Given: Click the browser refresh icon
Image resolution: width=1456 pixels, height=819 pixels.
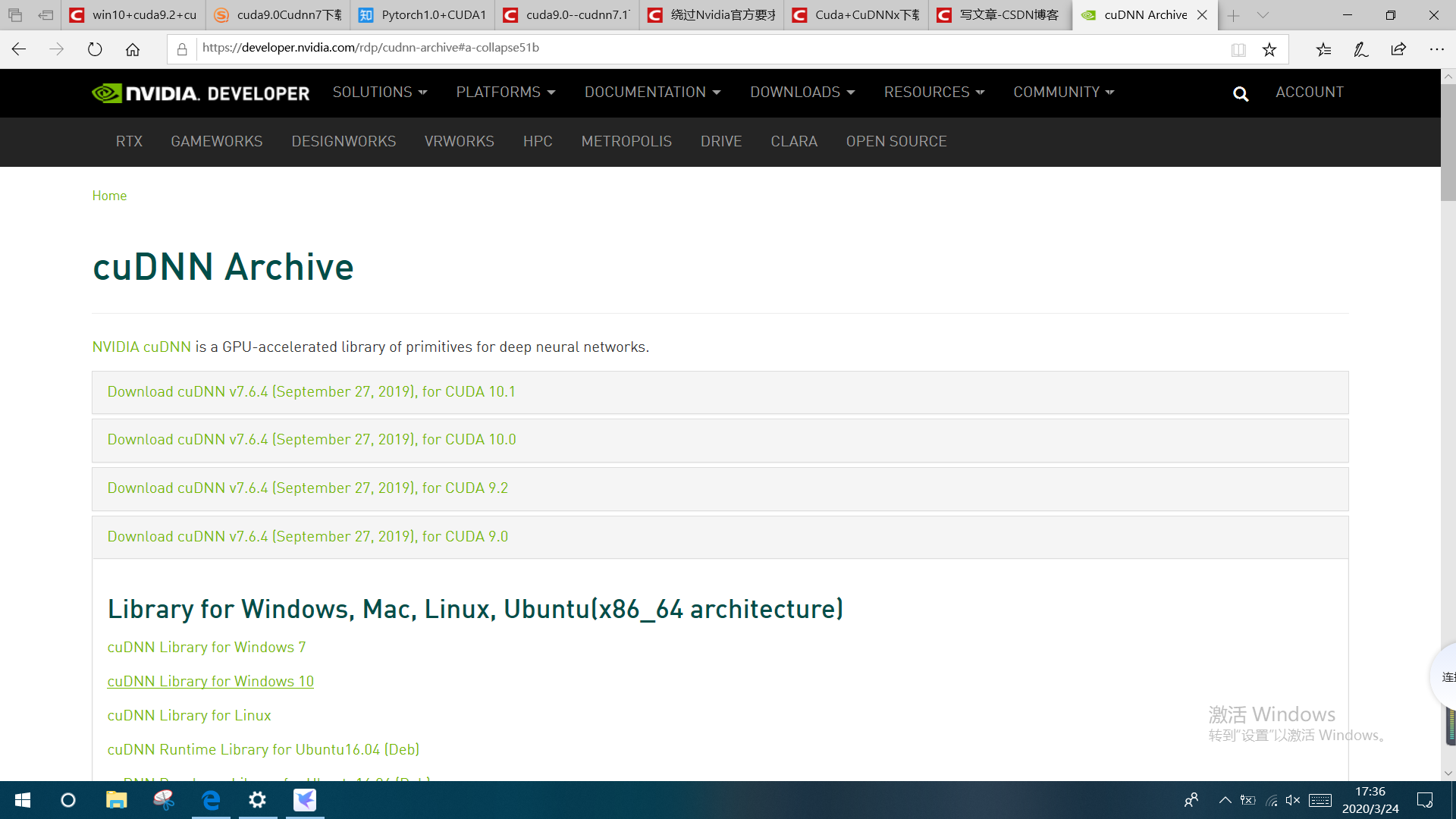Looking at the screenshot, I should [x=95, y=49].
